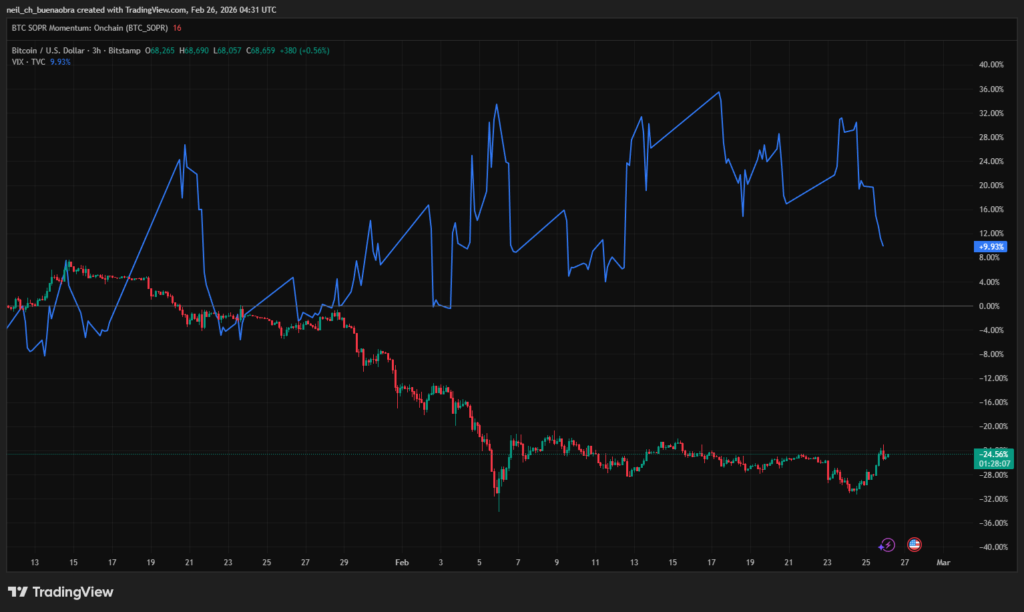Click date 29 on the time axis
This screenshot has height=612, width=1024.
[x=343, y=563]
